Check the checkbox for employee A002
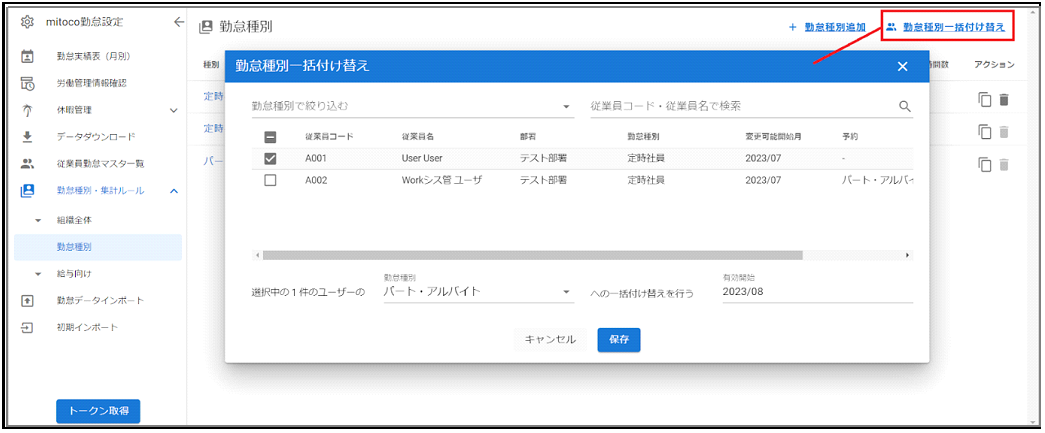The image size is (1045, 433). 270,181
